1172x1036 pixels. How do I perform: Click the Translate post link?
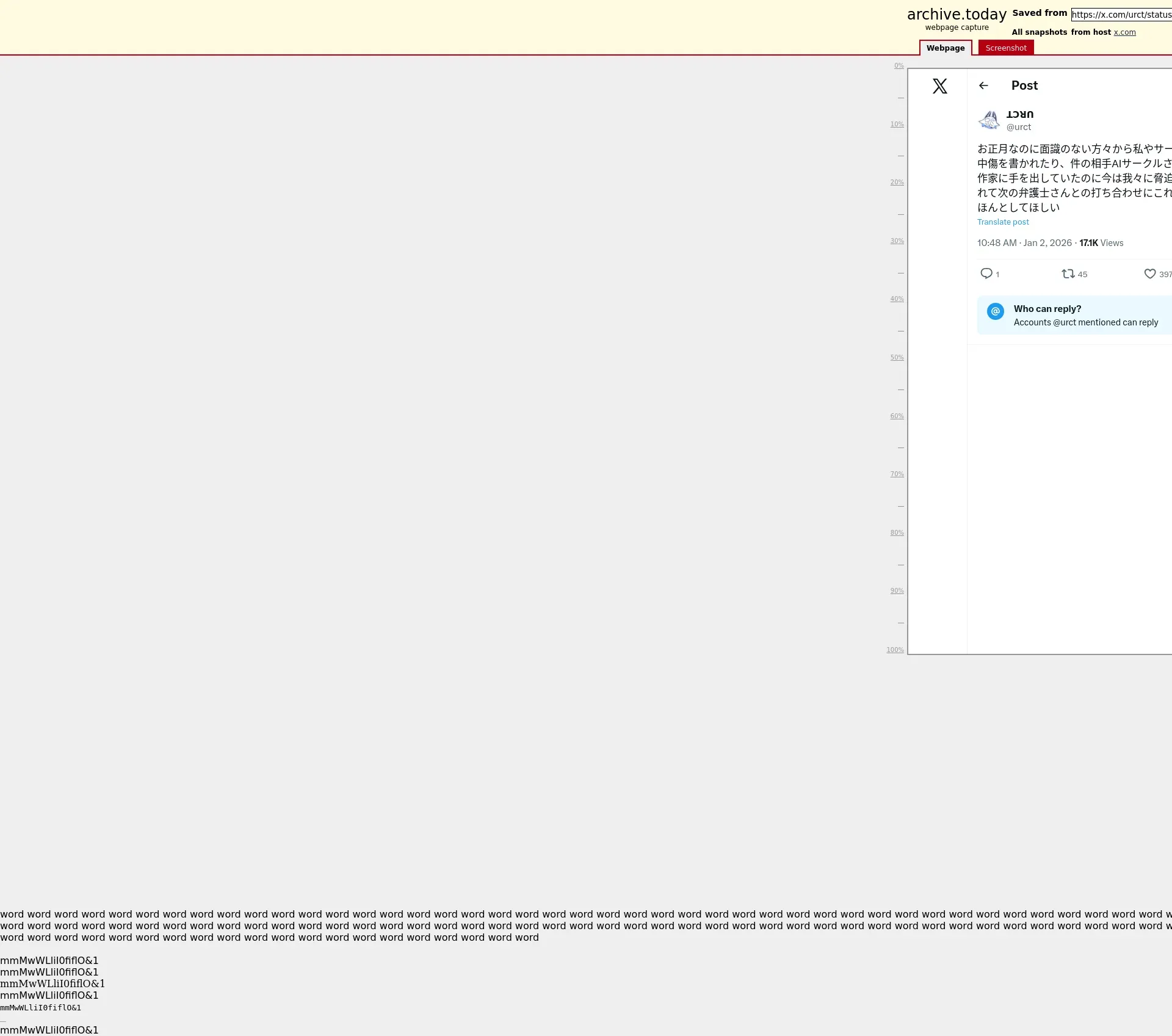click(x=1003, y=222)
